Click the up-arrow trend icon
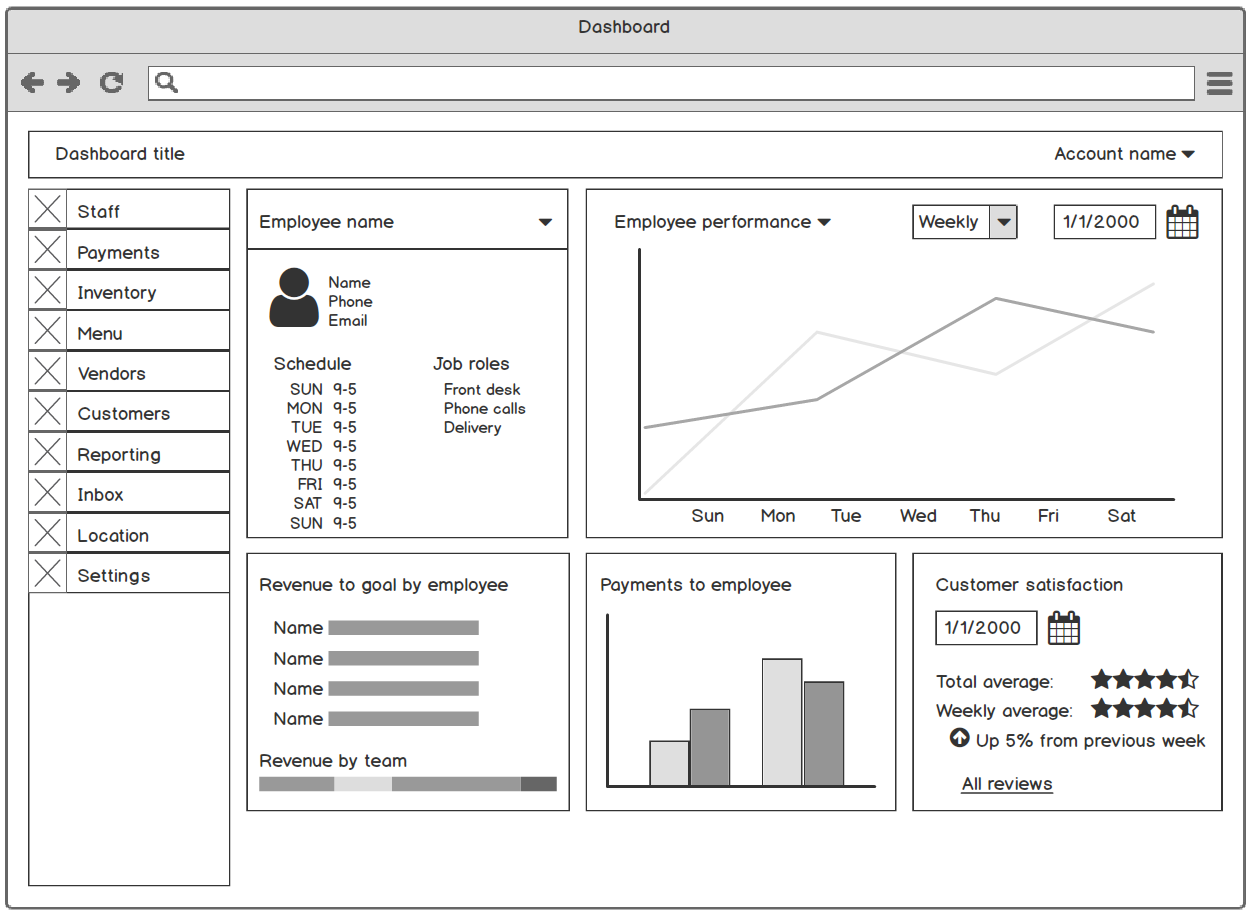Viewport: 1252px width, 916px height. pyautogui.click(x=959, y=738)
